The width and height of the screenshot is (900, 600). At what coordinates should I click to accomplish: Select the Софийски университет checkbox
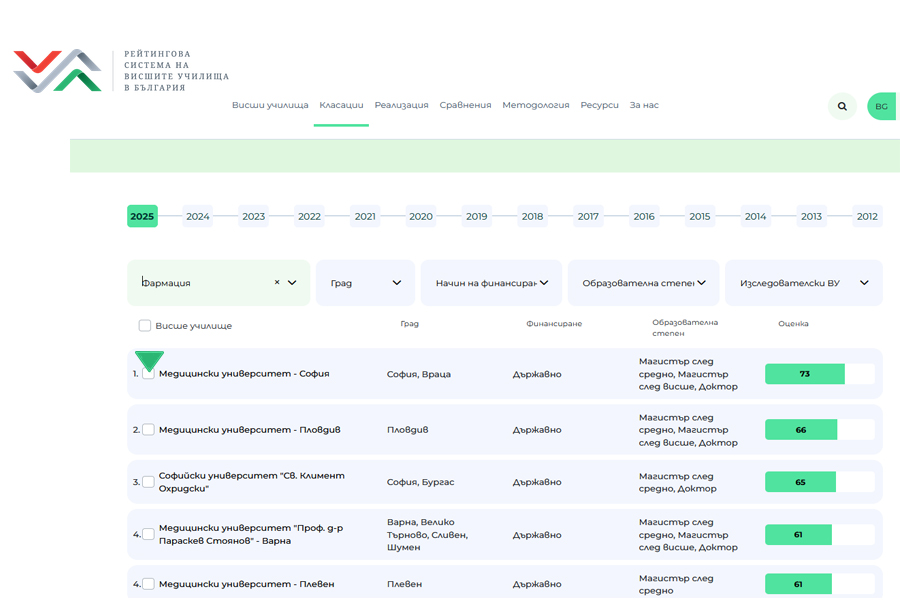[x=148, y=482]
